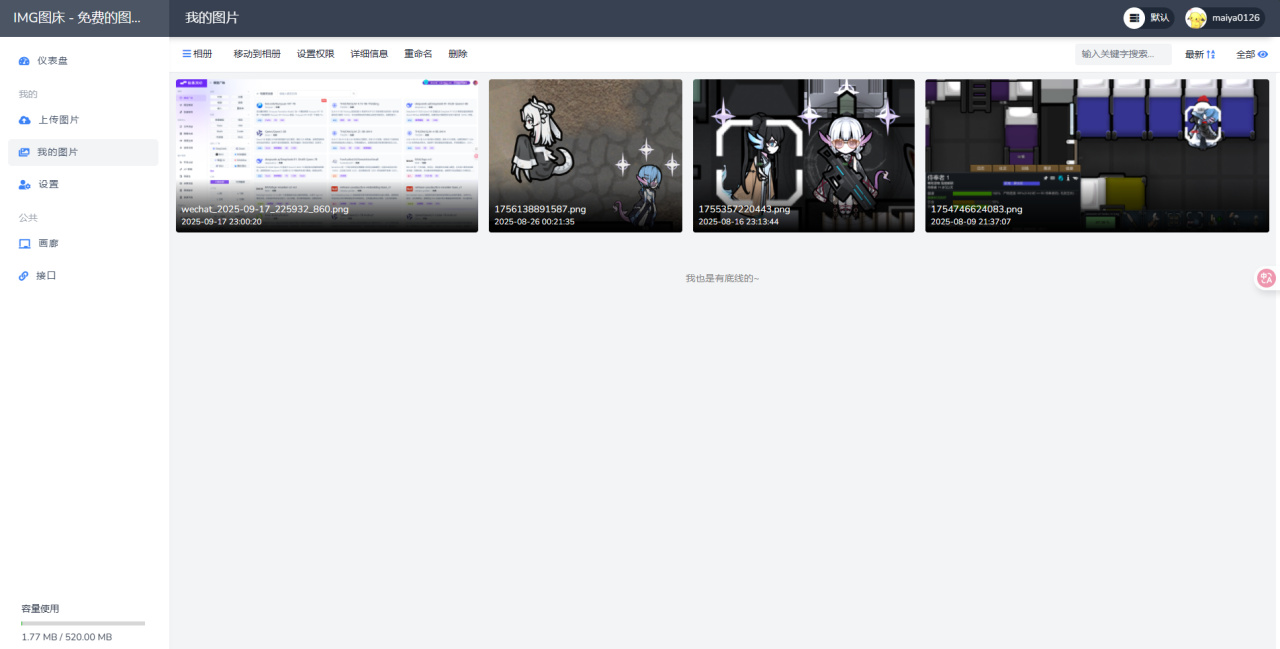The width and height of the screenshot is (1280, 649).
Task: Click the 我的图片 page heading
Action: (212, 18)
